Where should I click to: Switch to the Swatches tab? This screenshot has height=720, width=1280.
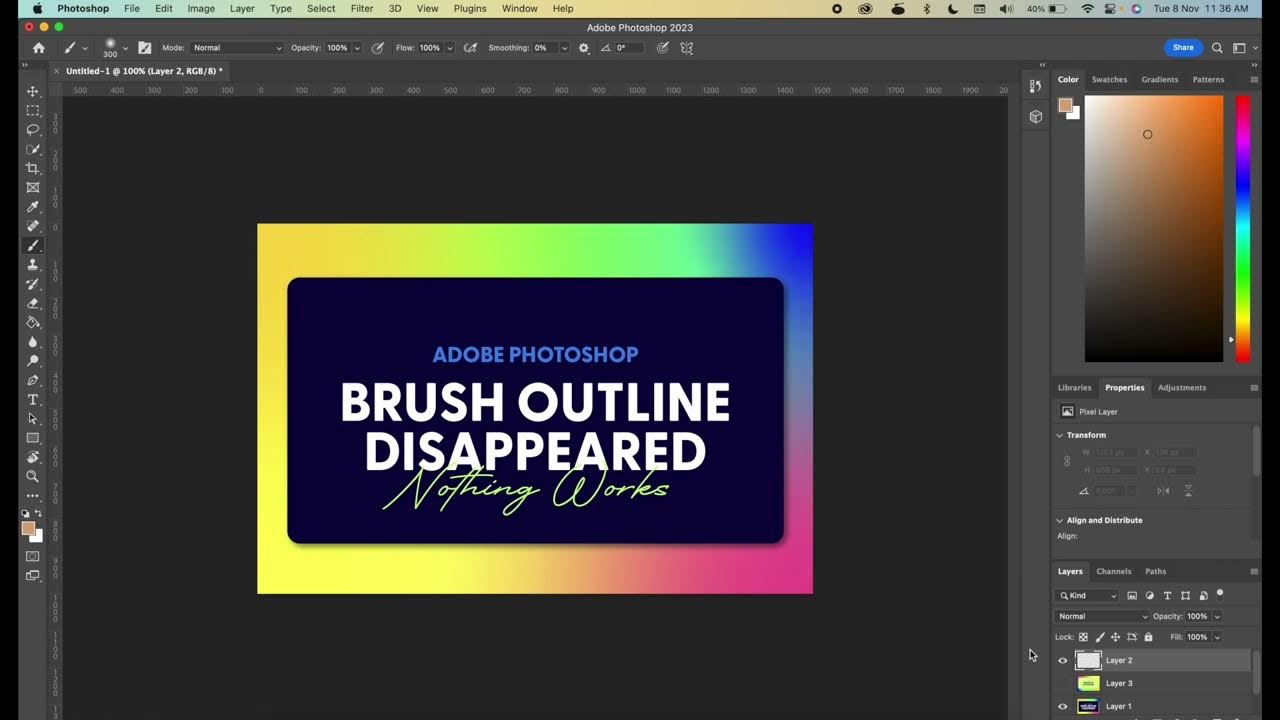click(x=1109, y=79)
